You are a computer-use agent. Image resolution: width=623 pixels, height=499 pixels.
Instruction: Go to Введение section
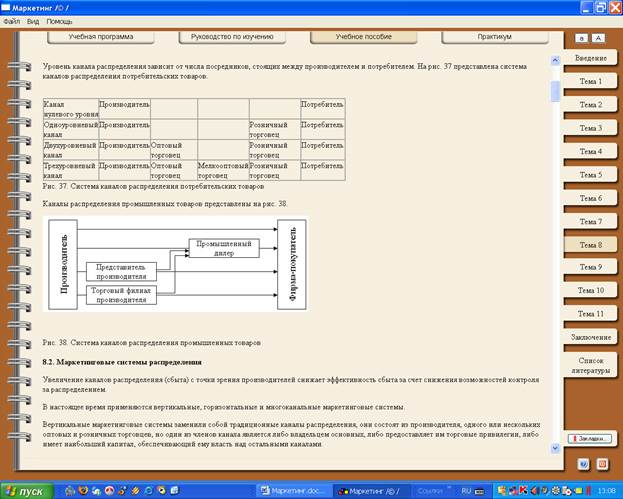tap(590, 58)
